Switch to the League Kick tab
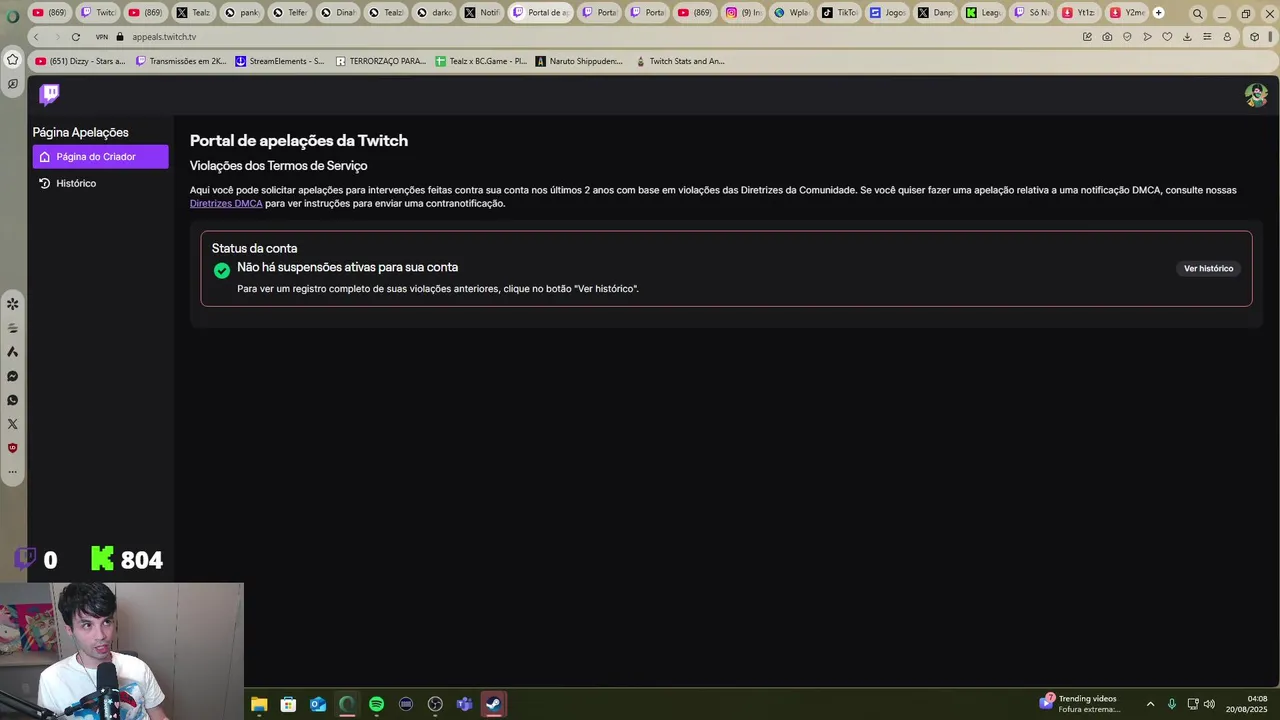The image size is (1280, 720). pyautogui.click(x=982, y=13)
